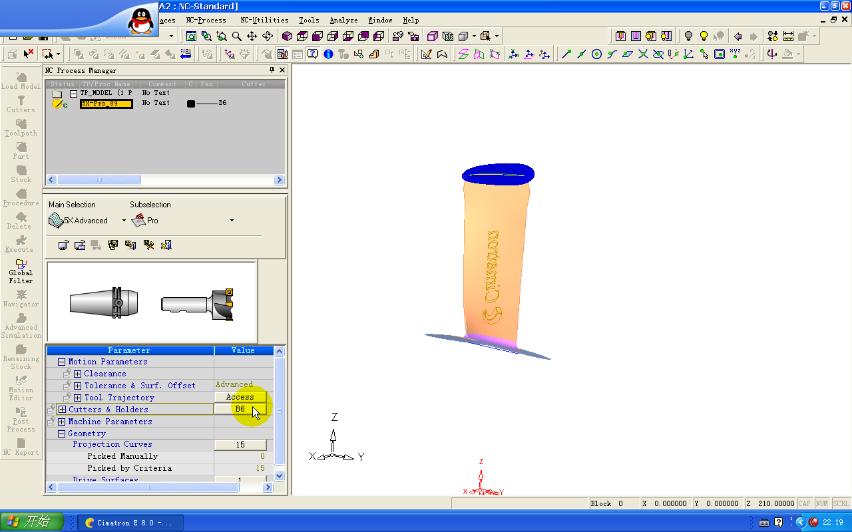The width and height of the screenshot is (852, 532).
Task: Open the Analyze menu
Action: [x=343, y=20]
